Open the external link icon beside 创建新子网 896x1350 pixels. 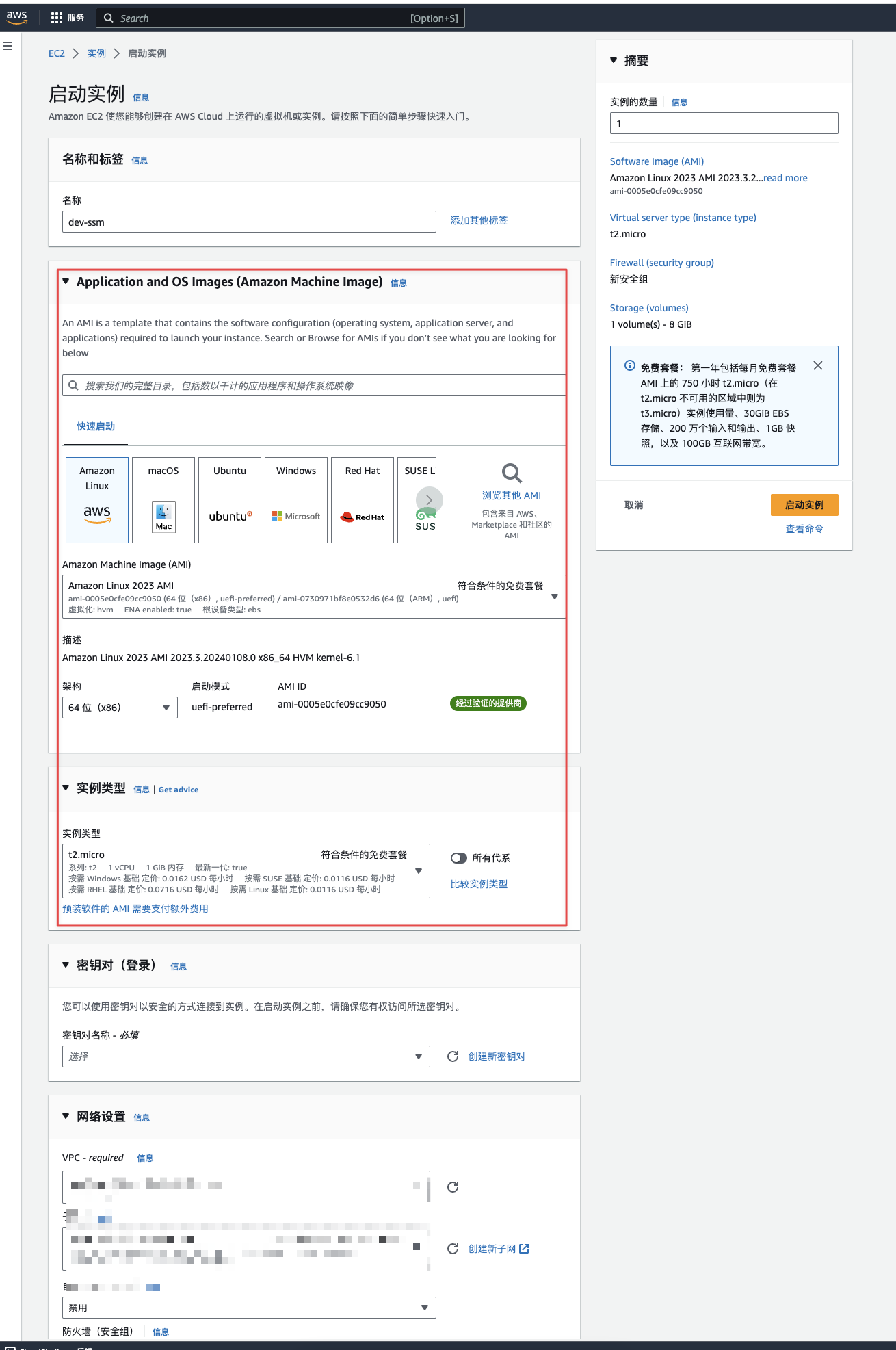click(x=524, y=1249)
